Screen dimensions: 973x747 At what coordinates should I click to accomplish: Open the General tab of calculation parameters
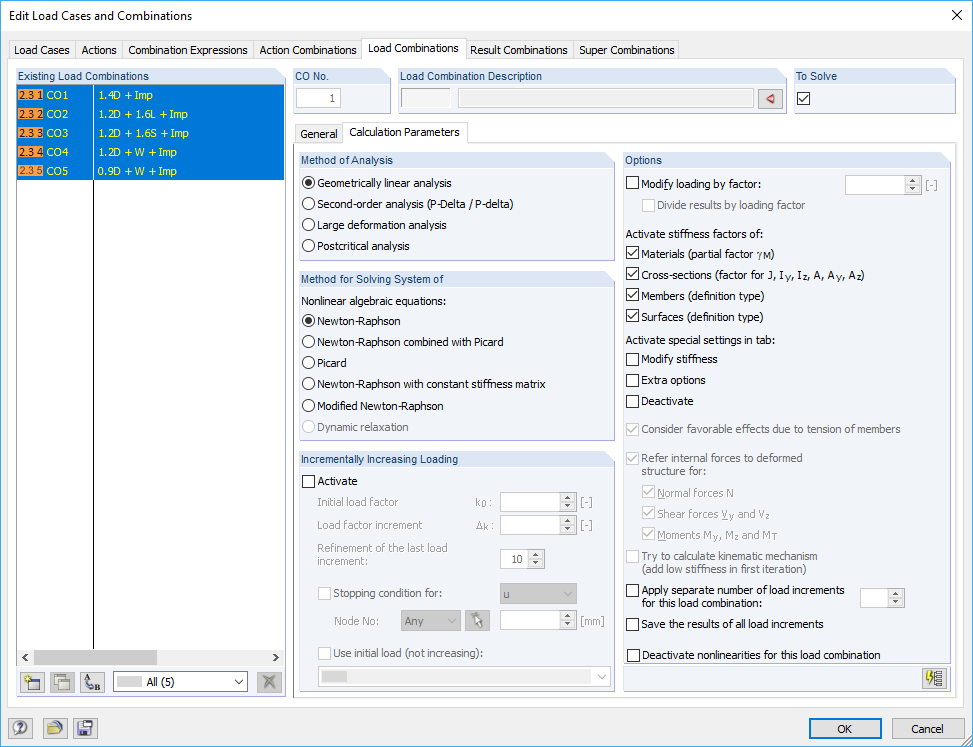pos(318,132)
